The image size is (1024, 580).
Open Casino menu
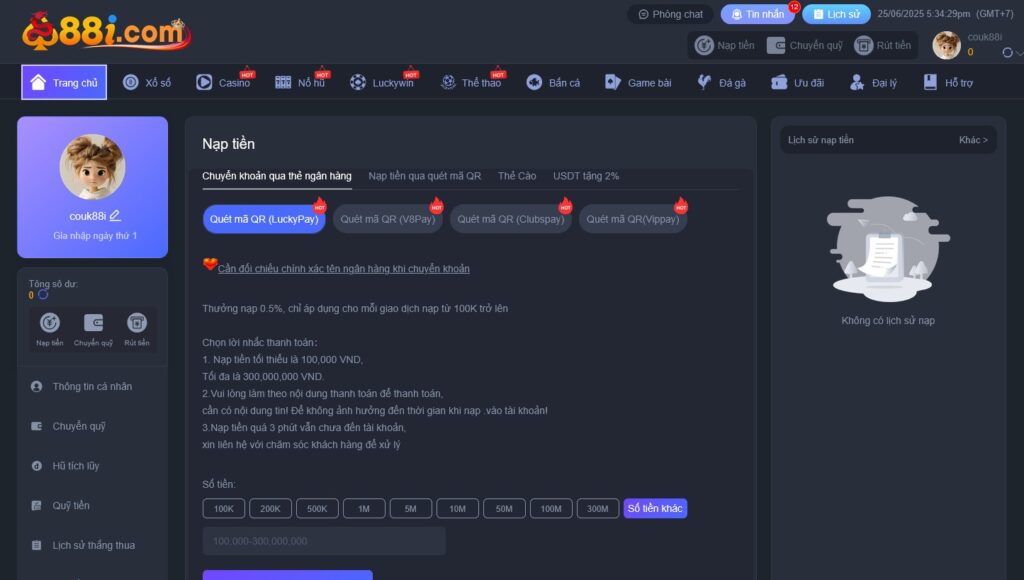coord(224,83)
